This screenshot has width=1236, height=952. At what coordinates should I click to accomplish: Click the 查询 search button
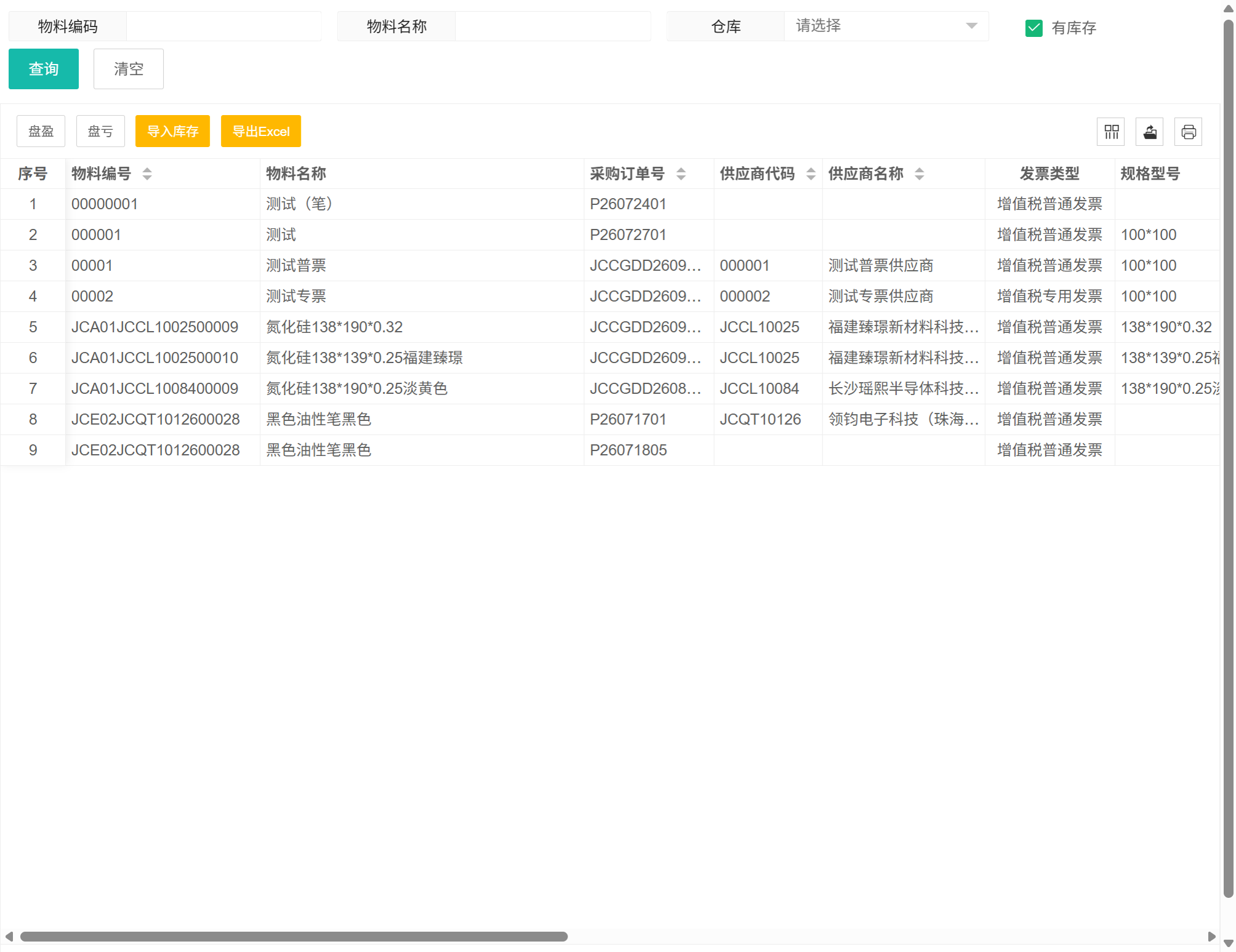pos(44,69)
